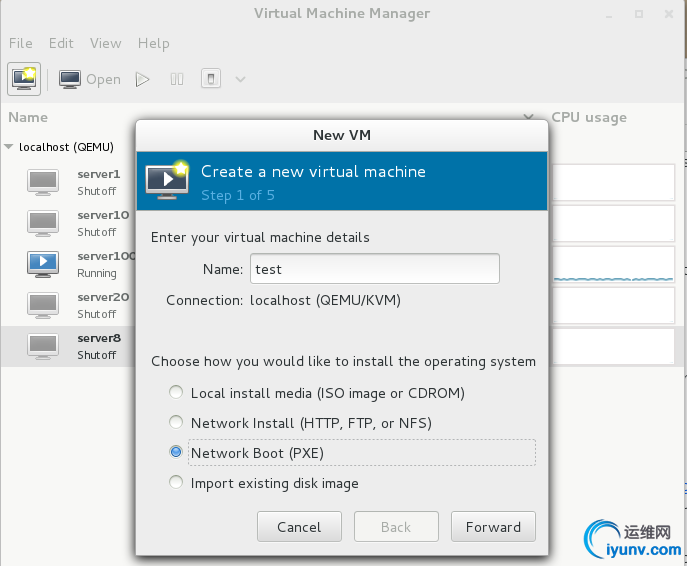687x566 pixels.
Task: Select the server10 monitor icon
Action: click(x=42, y=223)
